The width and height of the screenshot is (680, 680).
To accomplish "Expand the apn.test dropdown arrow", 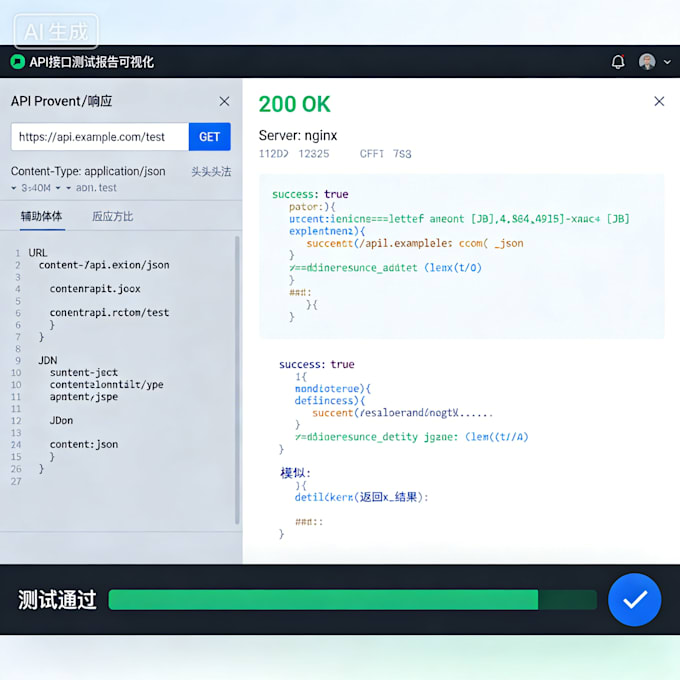I will 68,188.
